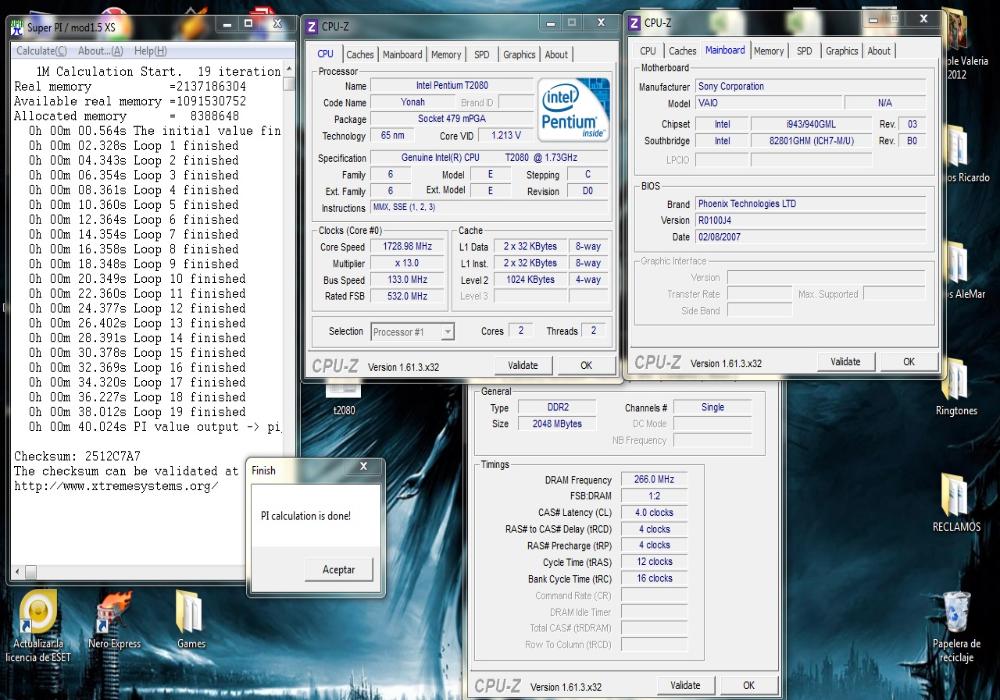Select Graphics tab in right CPU-Z window

[x=842, y=51]
